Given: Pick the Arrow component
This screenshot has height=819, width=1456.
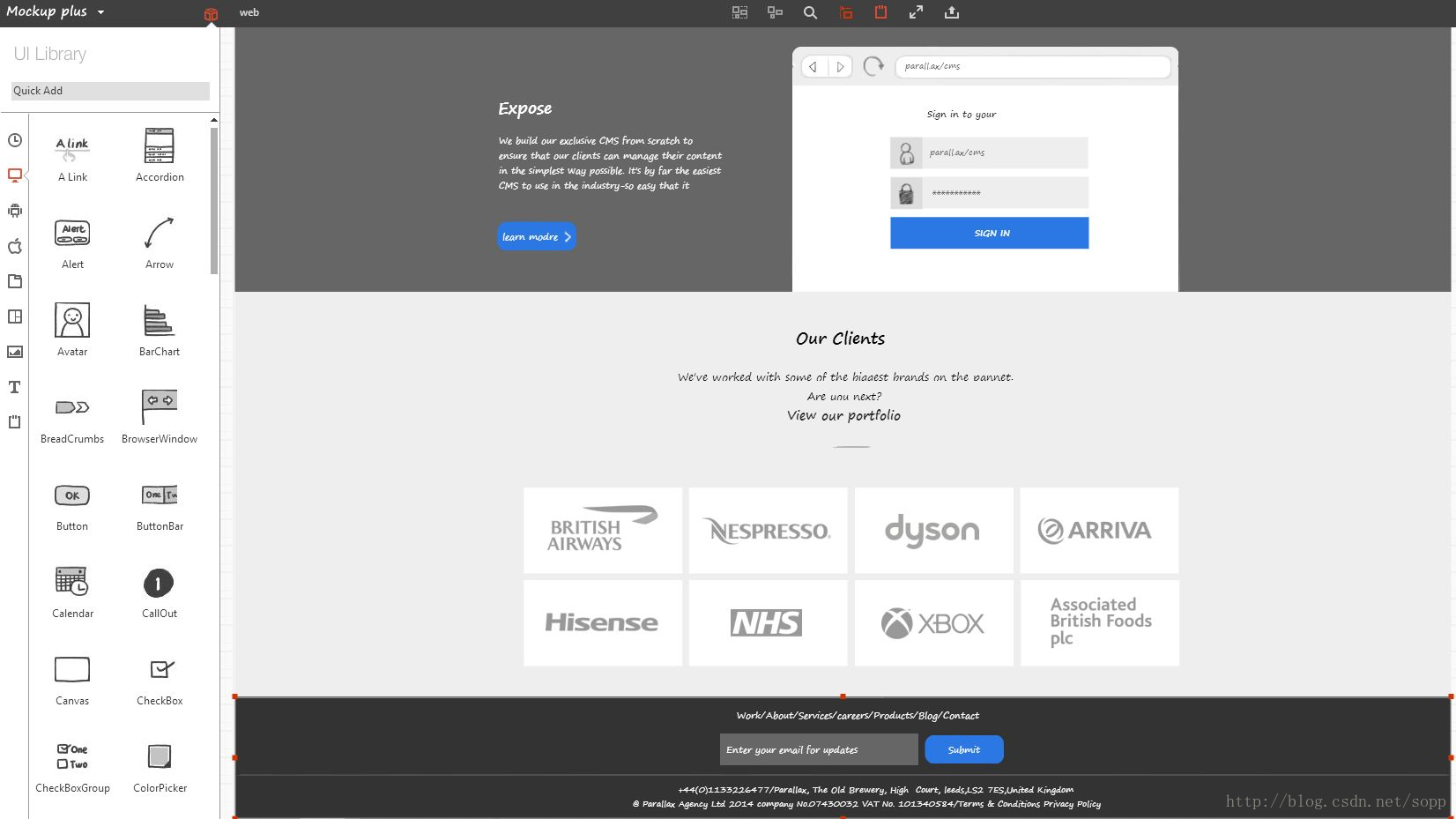Looking at the screenshot, I should tap(160, 242).
